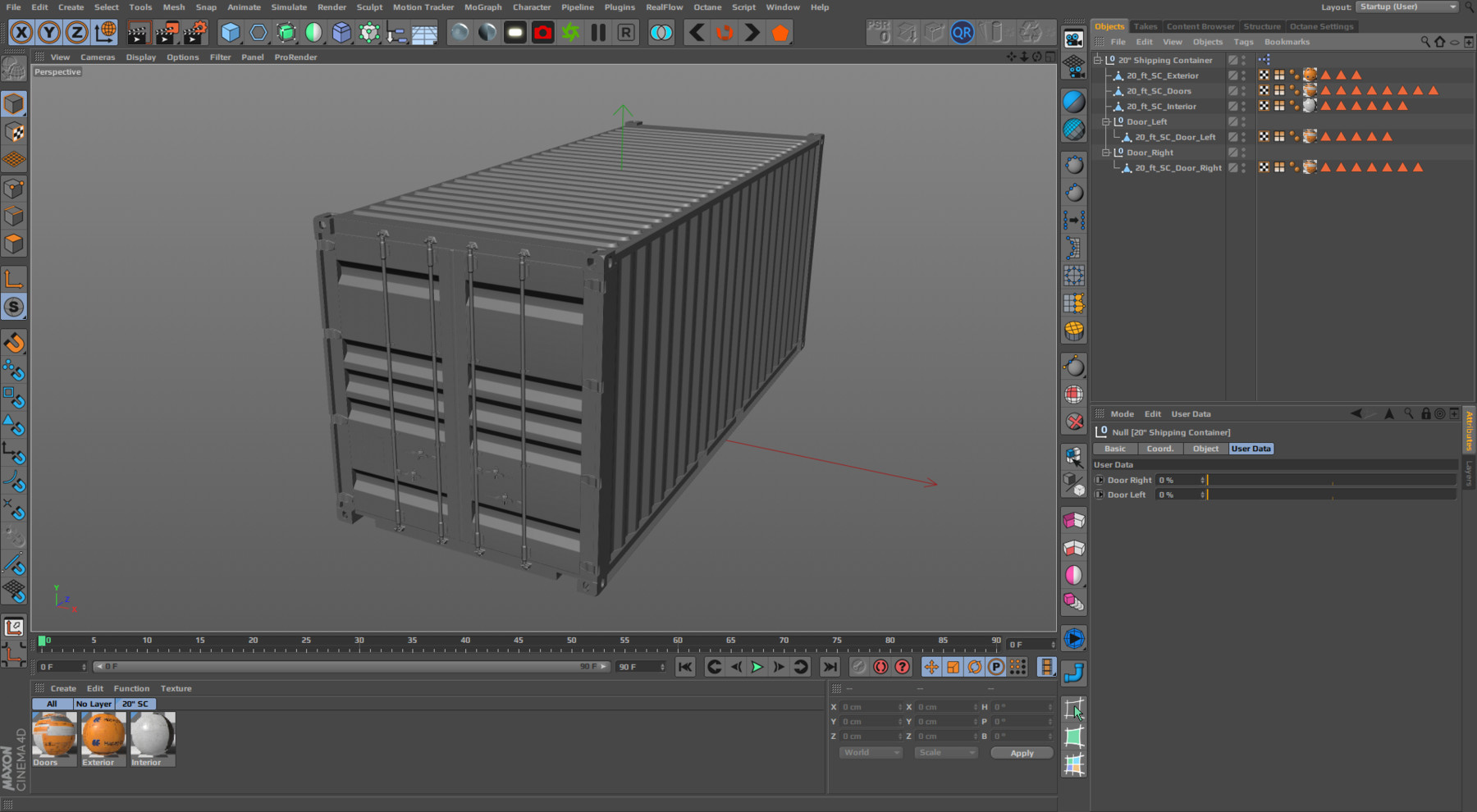Click the Apply button in coordinates

pos(1022,753)
